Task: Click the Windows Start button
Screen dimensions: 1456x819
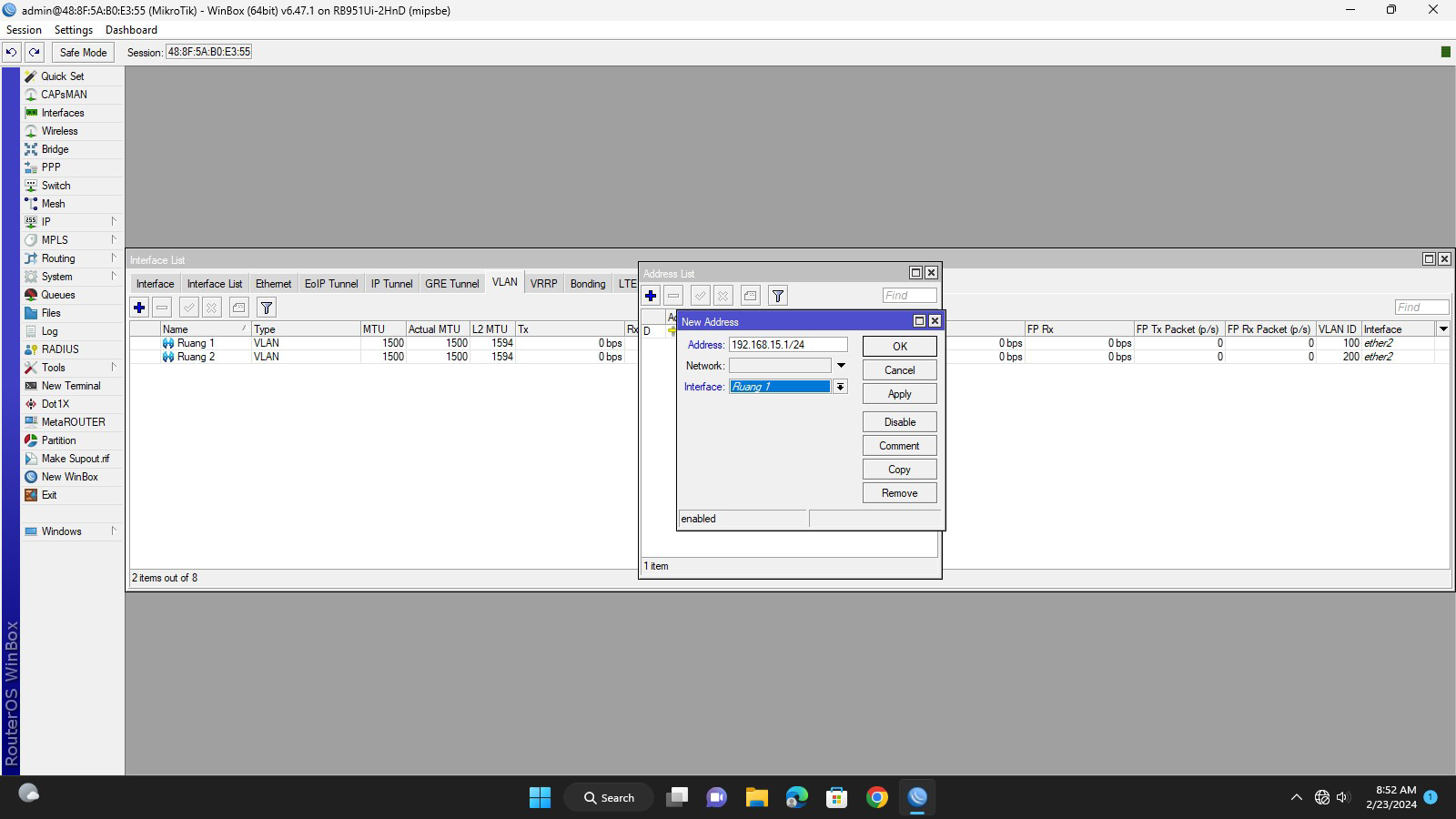Action: click(x=540, y=797)
